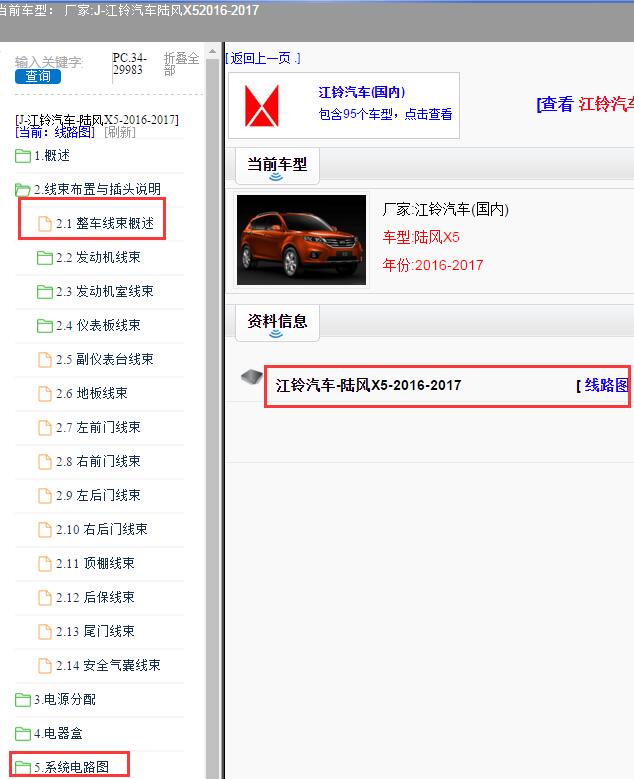Open 2.6 地板线束 document
This screenshot has width=634, height=779.
(92, 393)
